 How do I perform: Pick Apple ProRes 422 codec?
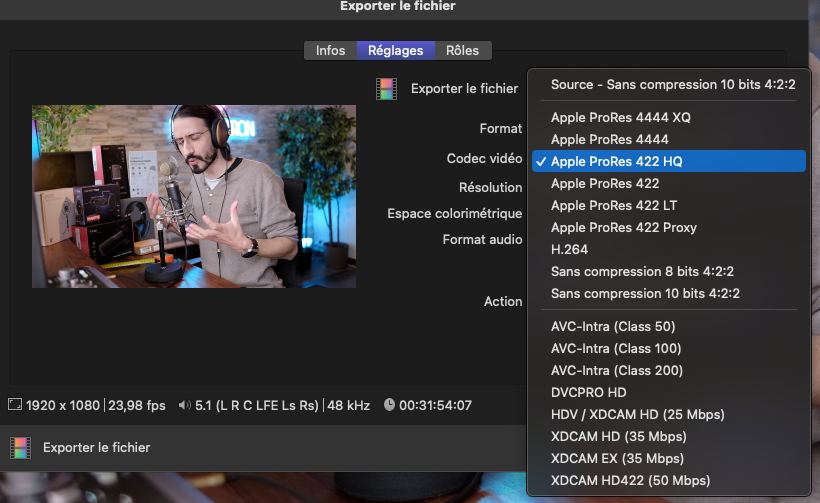click(669, 184)
